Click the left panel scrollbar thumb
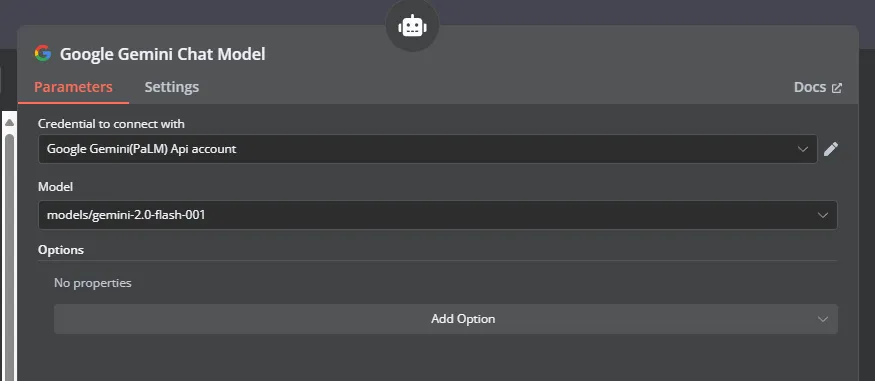875x381 pixels. click(9, 257)
